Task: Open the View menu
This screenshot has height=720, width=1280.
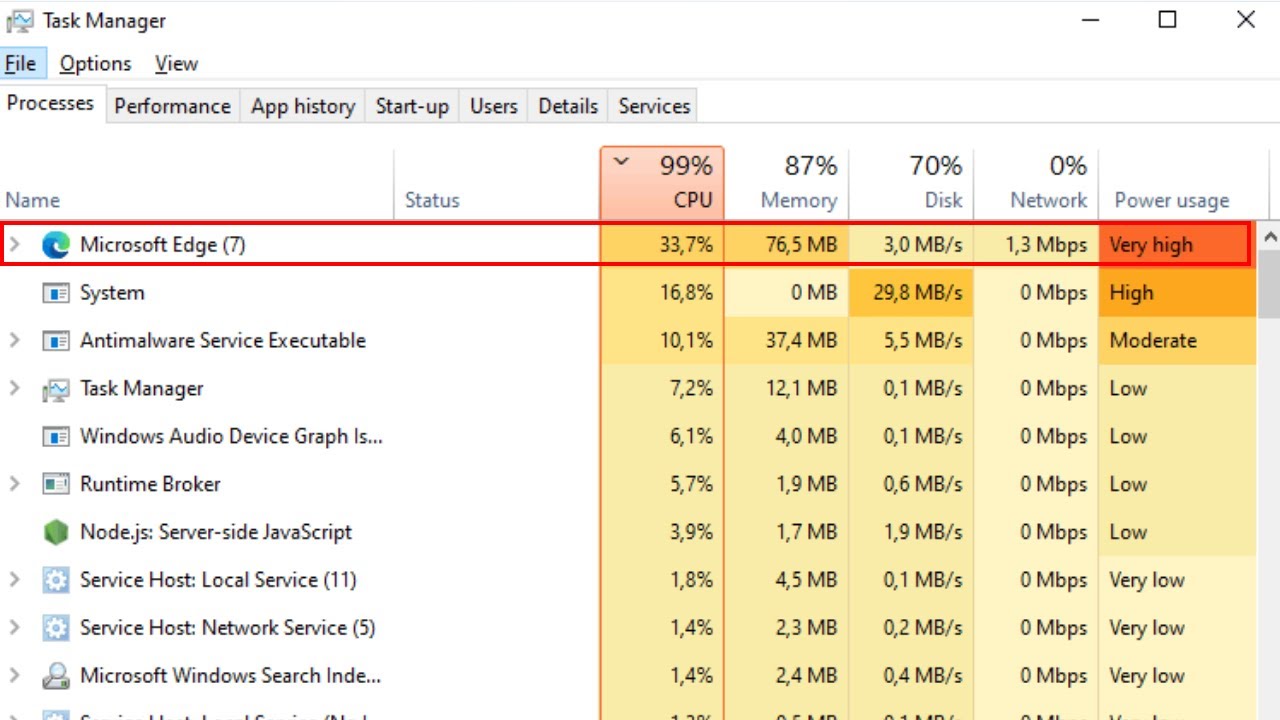Action: pos(176,63)
